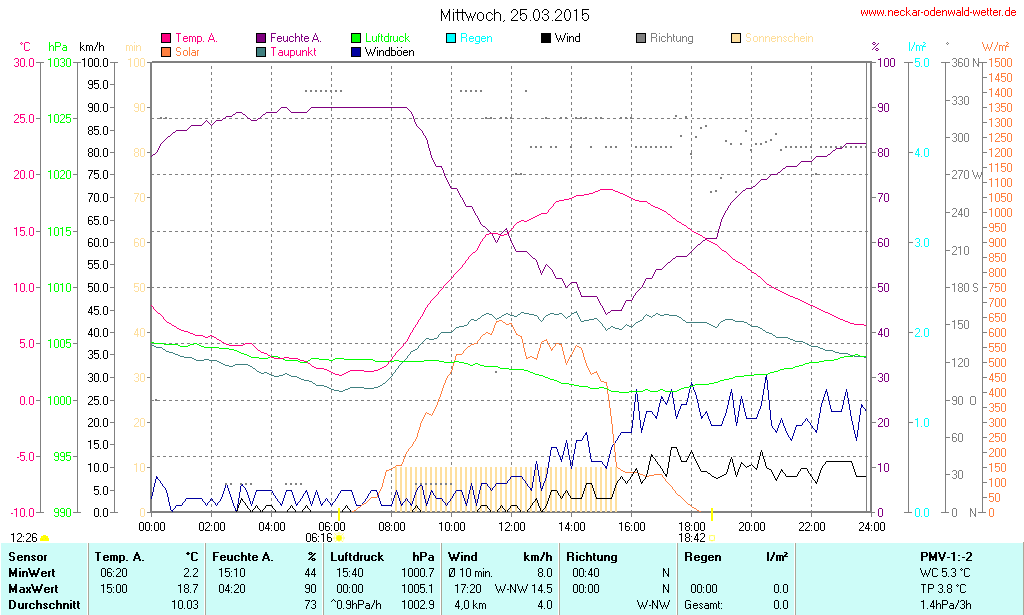Click the PMV-1:-2 heading in the table

pyautogui.click(x=945, y=556)
